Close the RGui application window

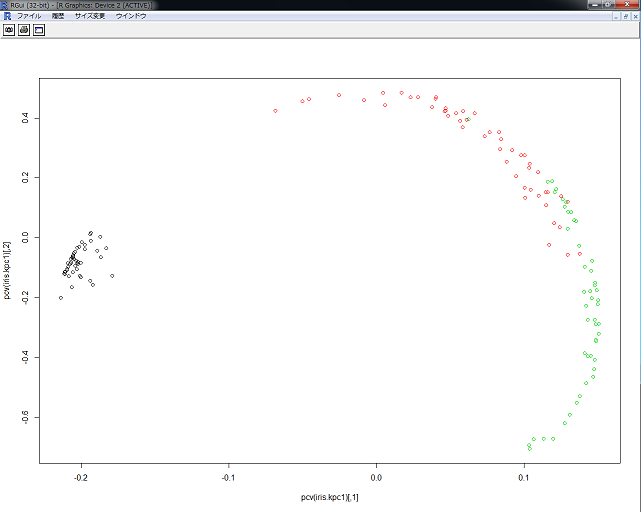tap(627, 5)
